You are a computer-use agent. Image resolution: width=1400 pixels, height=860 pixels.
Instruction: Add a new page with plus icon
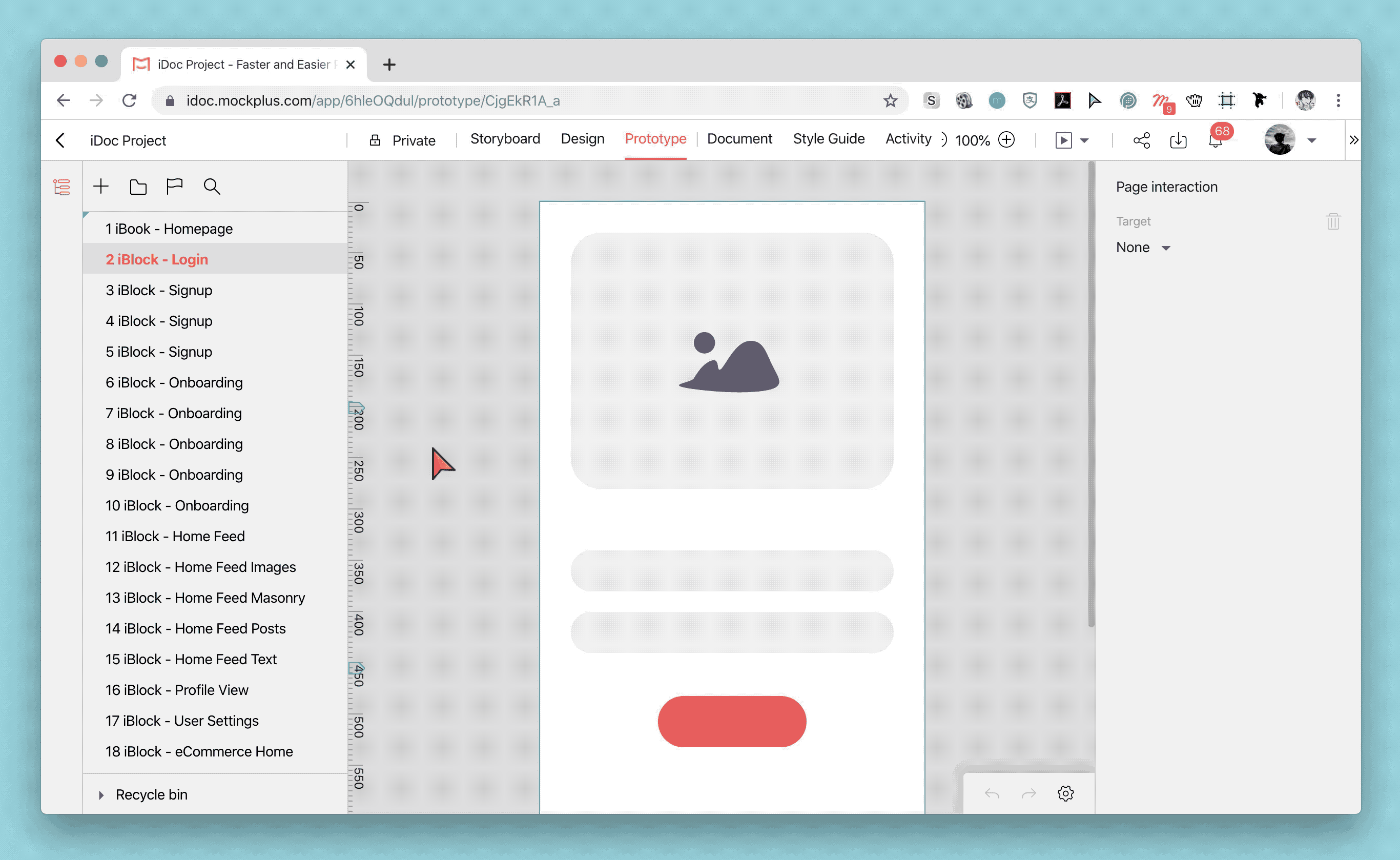[x=100, y=186]
